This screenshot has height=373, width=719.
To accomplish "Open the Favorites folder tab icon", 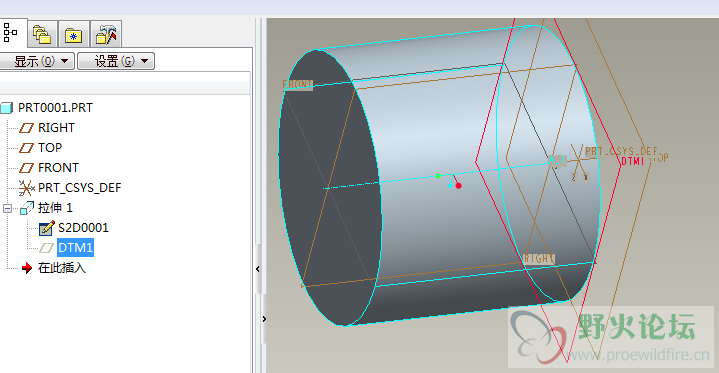I will 74,35.
